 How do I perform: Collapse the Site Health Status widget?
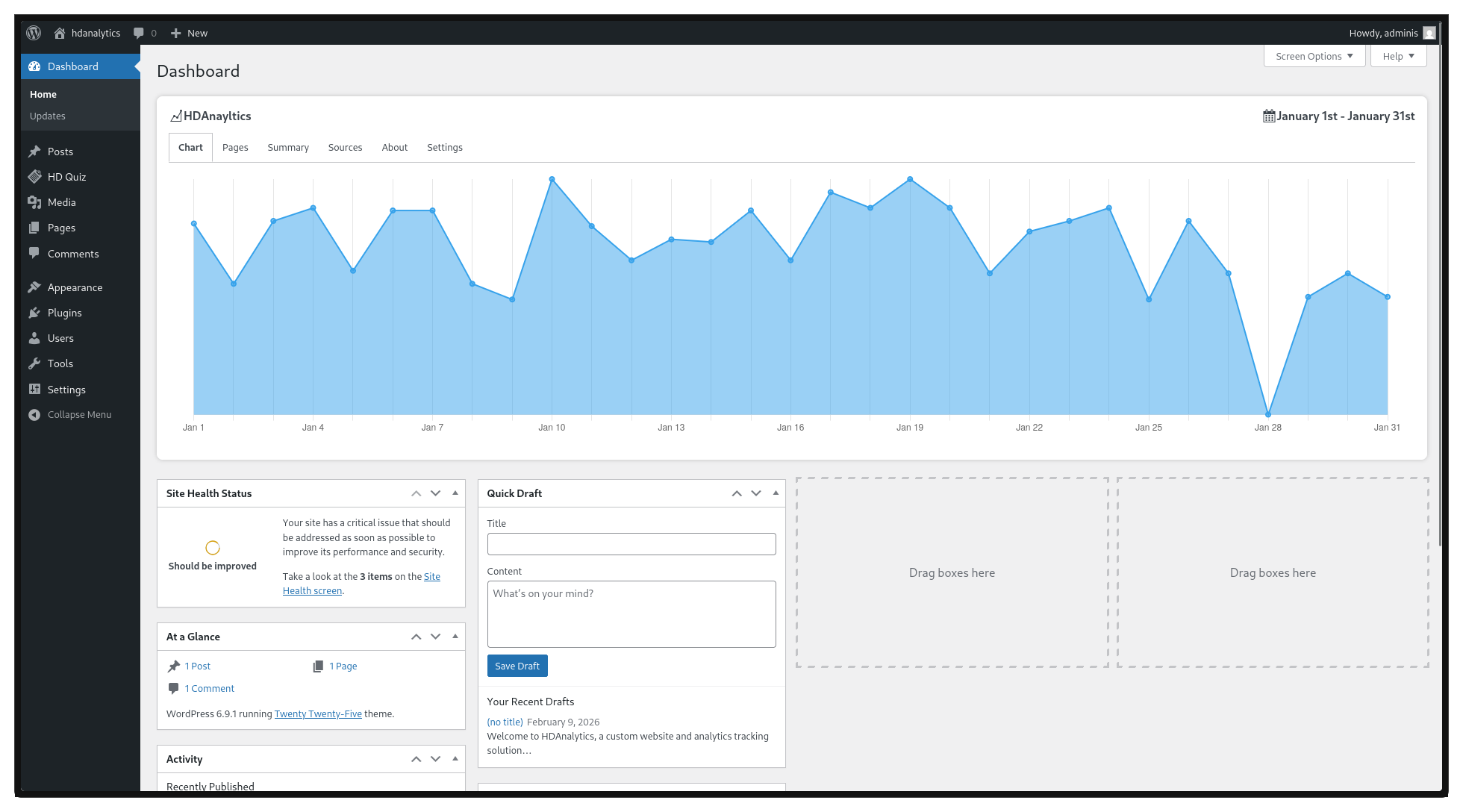pos(455,493)
